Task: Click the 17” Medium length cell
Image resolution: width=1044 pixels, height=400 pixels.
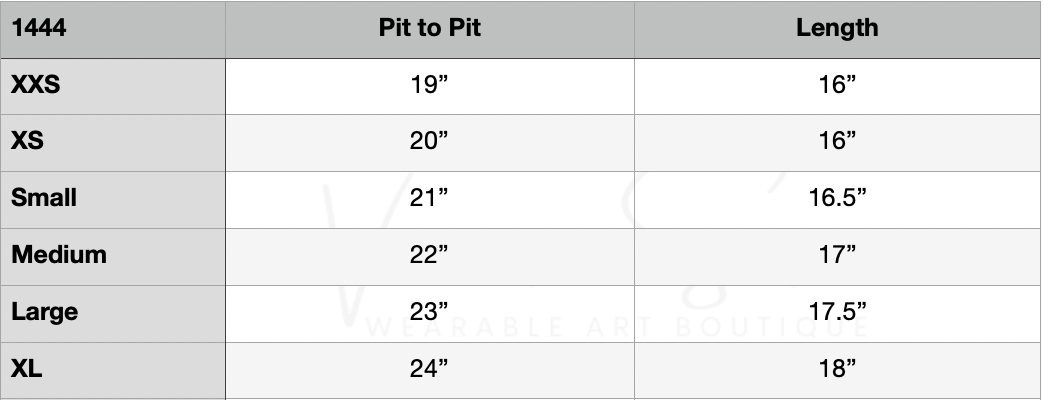Action: pyautogui.click(x=837, y=255)
